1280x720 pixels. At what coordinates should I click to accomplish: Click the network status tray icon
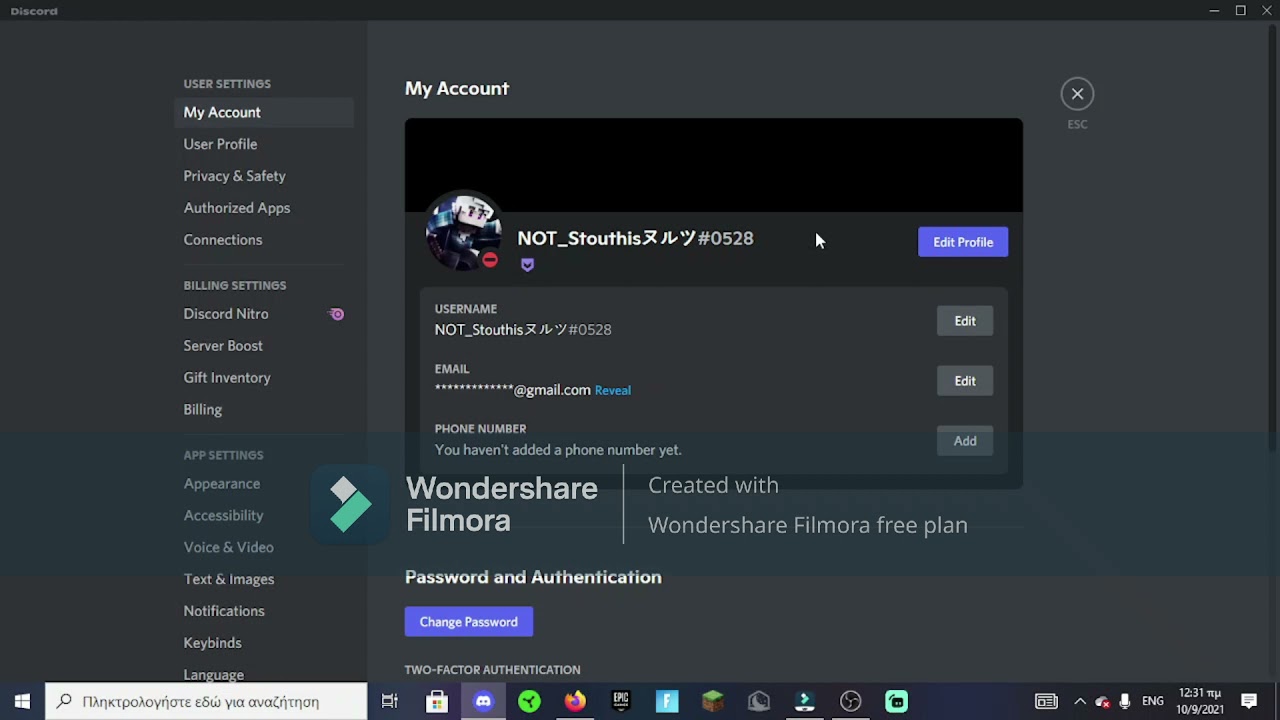[1102, 702]
